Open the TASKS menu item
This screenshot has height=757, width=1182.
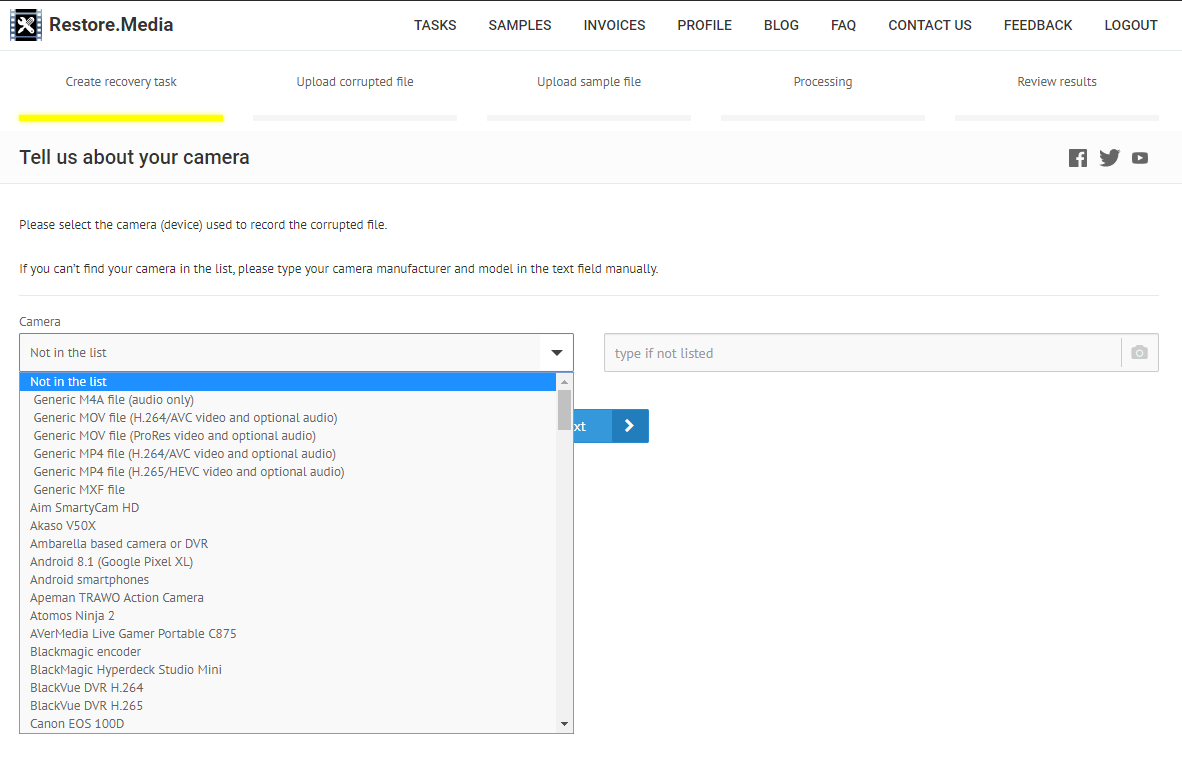[x=435, y=25]
